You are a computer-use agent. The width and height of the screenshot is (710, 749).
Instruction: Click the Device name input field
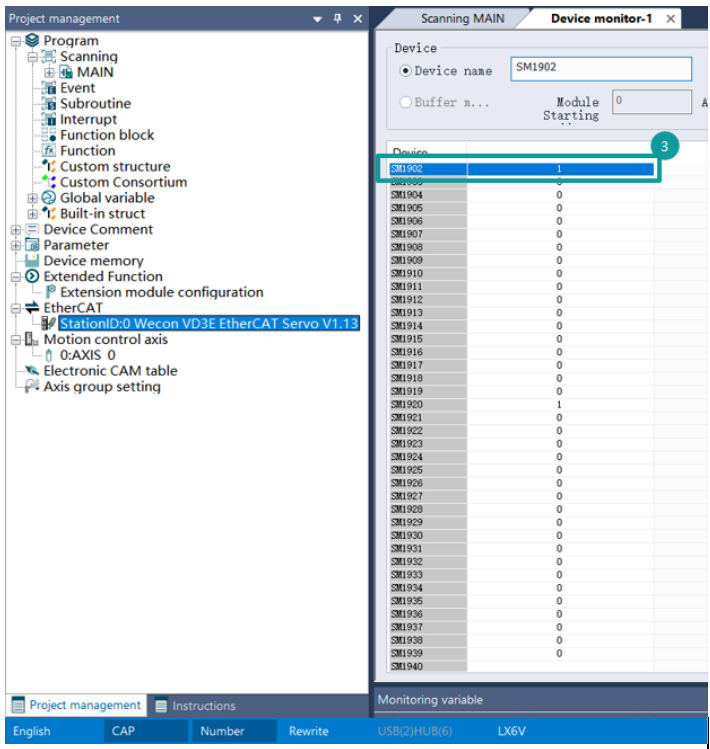coord(600,68)
